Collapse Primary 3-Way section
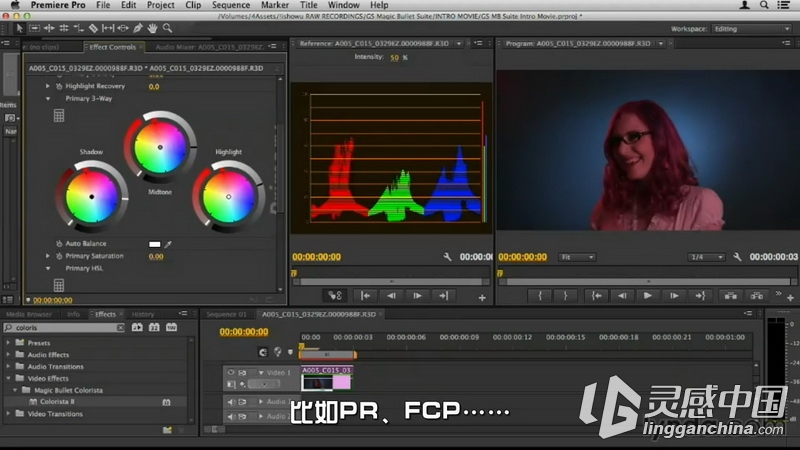Viewport: 800px width, 450px height. coord(48,98)
